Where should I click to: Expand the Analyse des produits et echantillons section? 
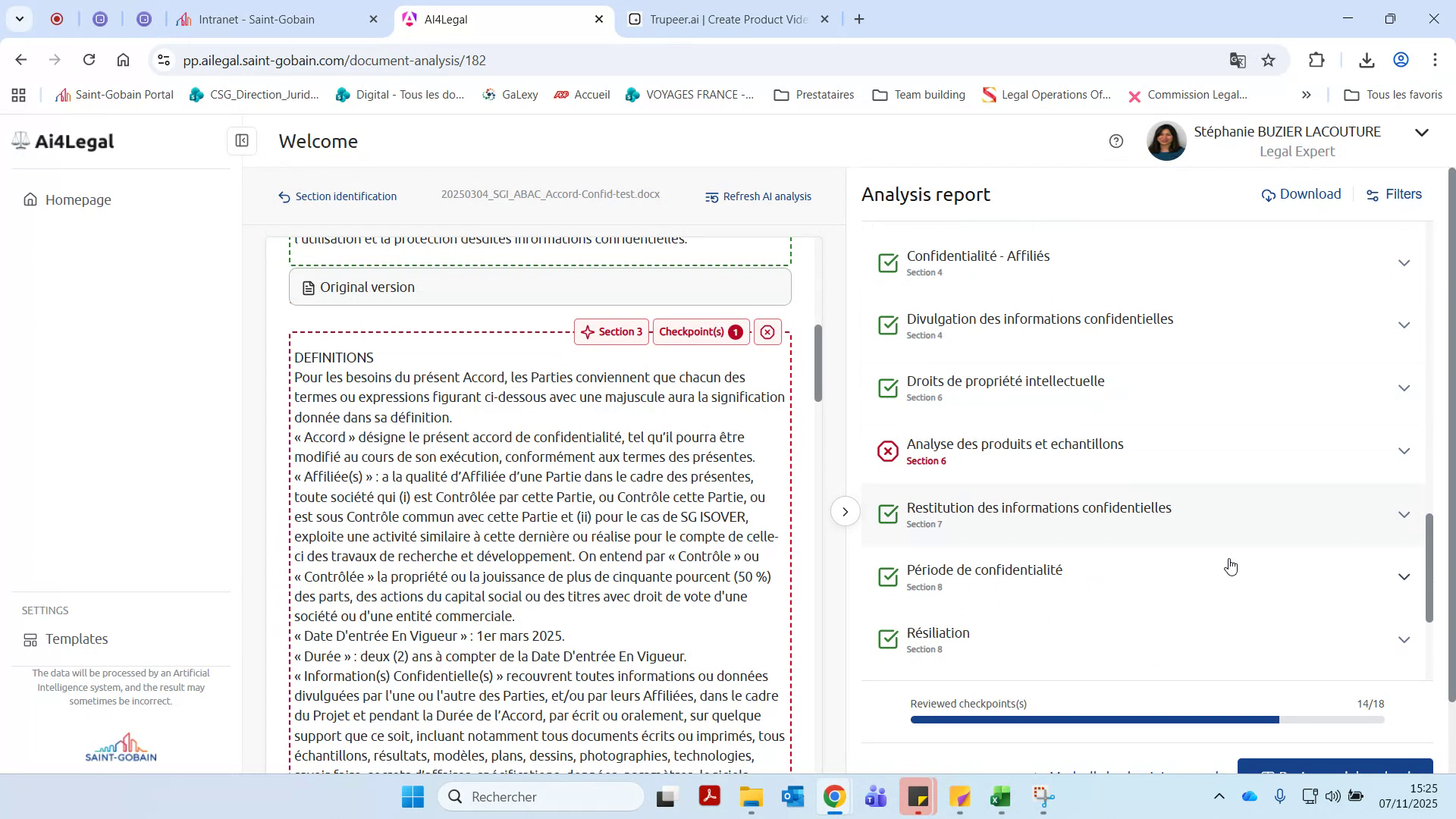click(x=1404, y=450)
